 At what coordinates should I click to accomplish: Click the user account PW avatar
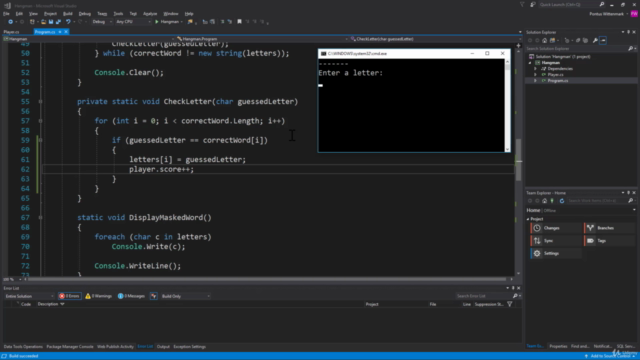tap(634, 14)
